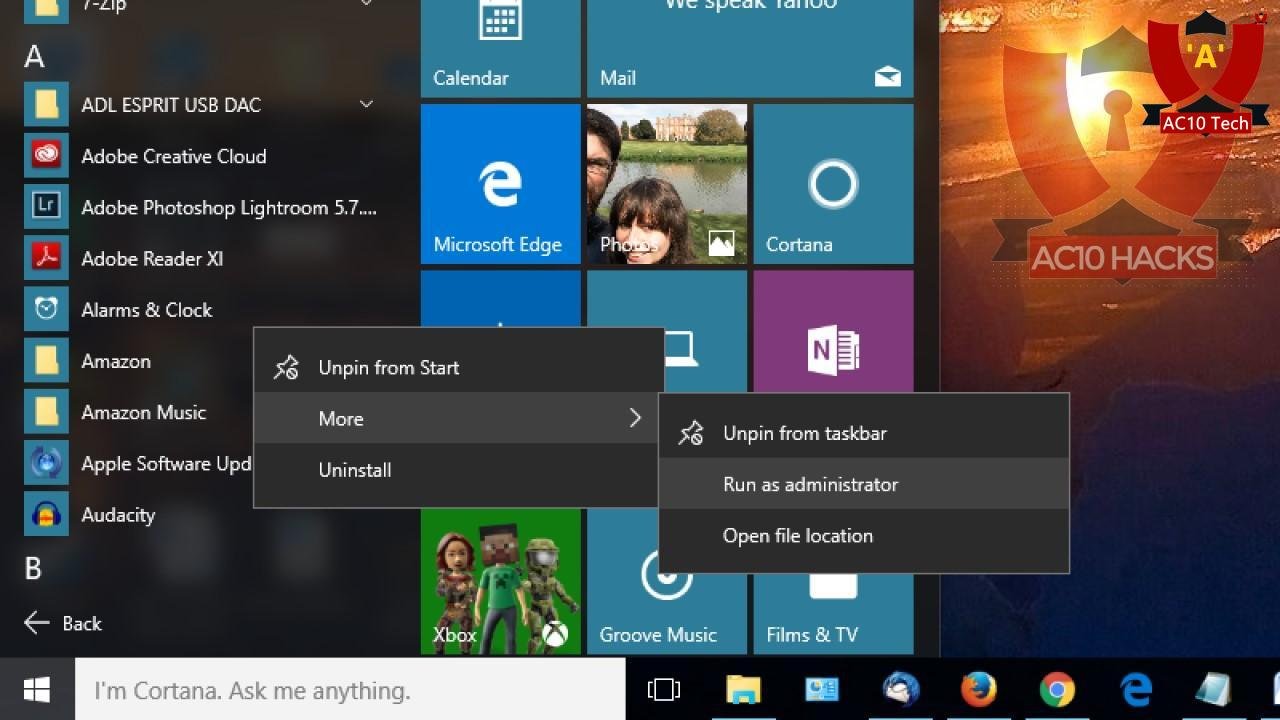
Task: Click the Firefox taskbar icon
Action: tap(978, 689)
